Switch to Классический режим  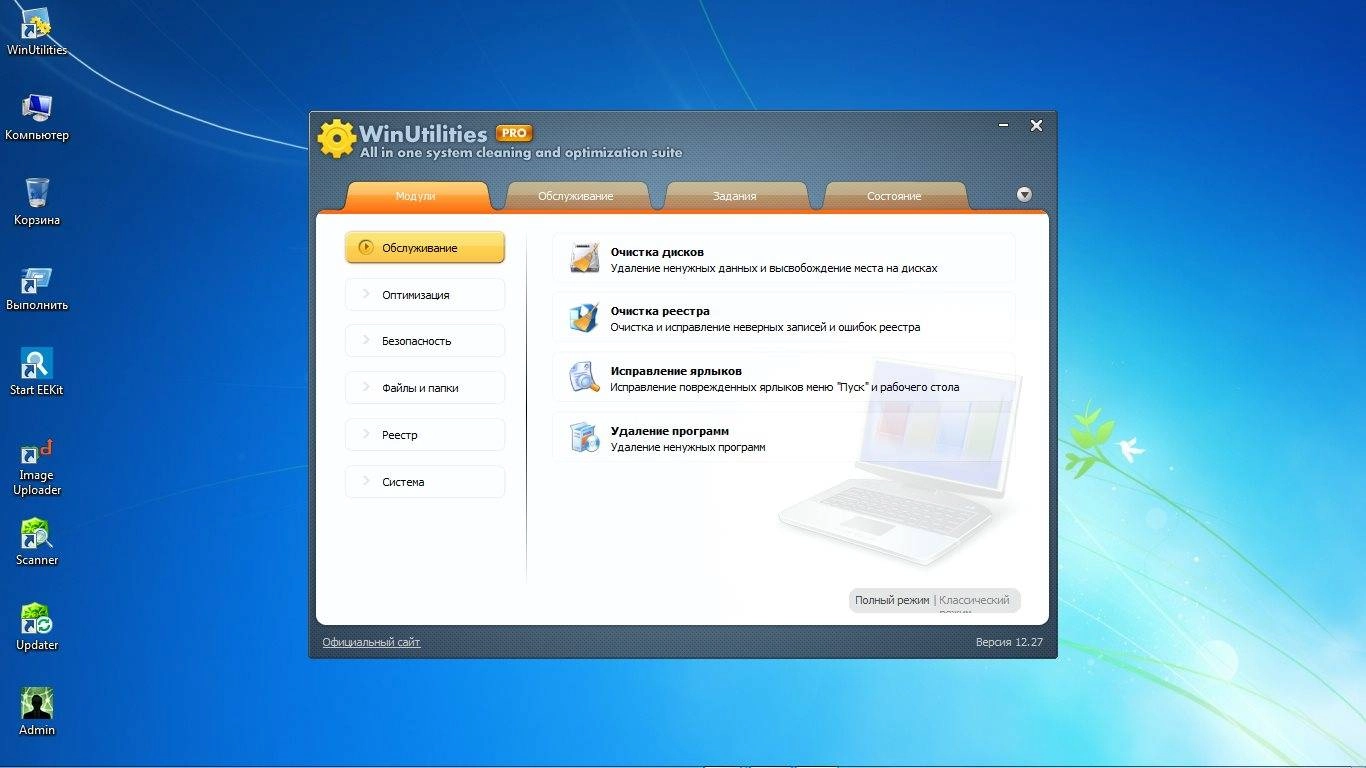click(975, 600)
